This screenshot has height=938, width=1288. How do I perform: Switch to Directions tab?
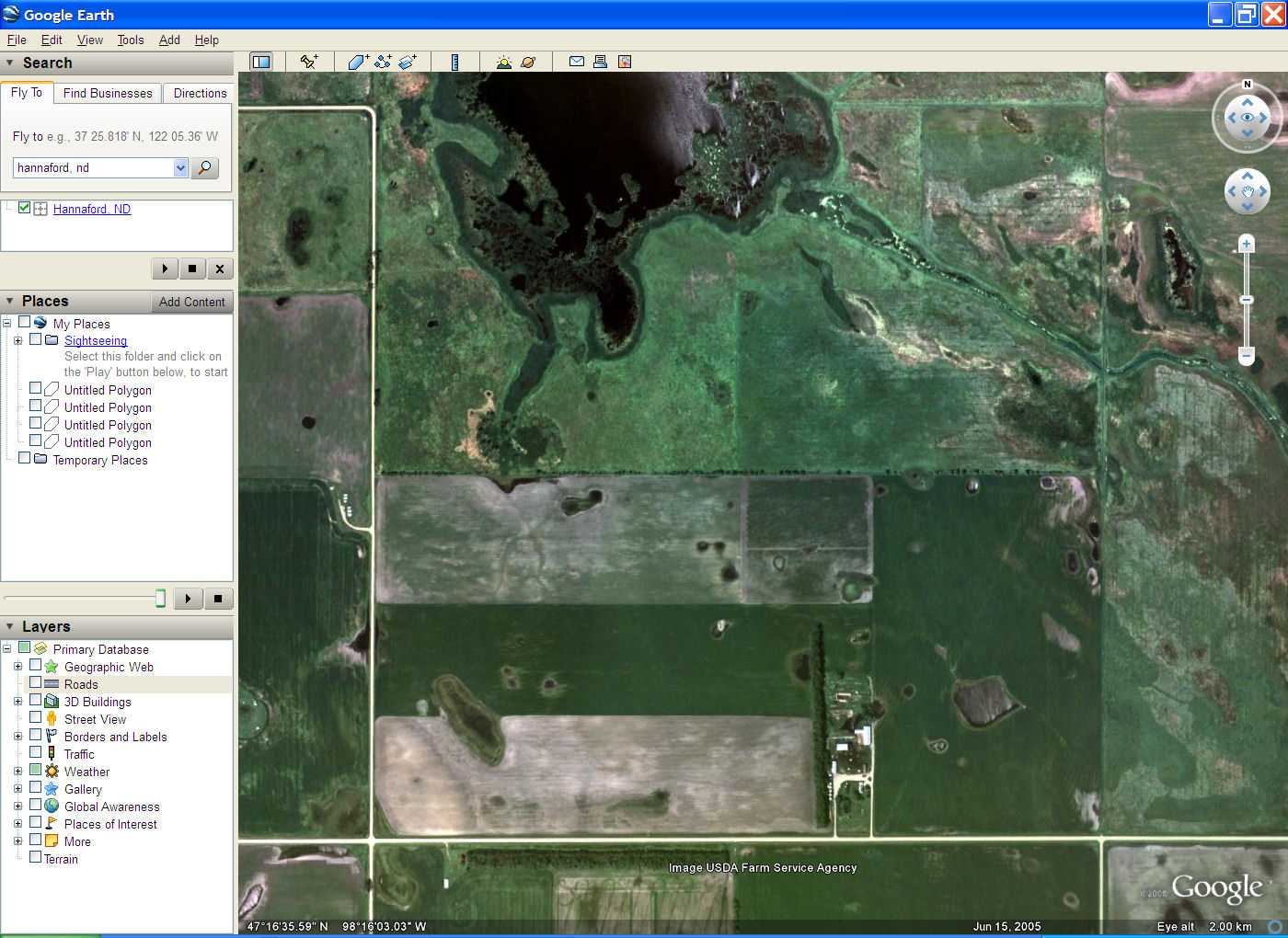(x=200, y=93)
